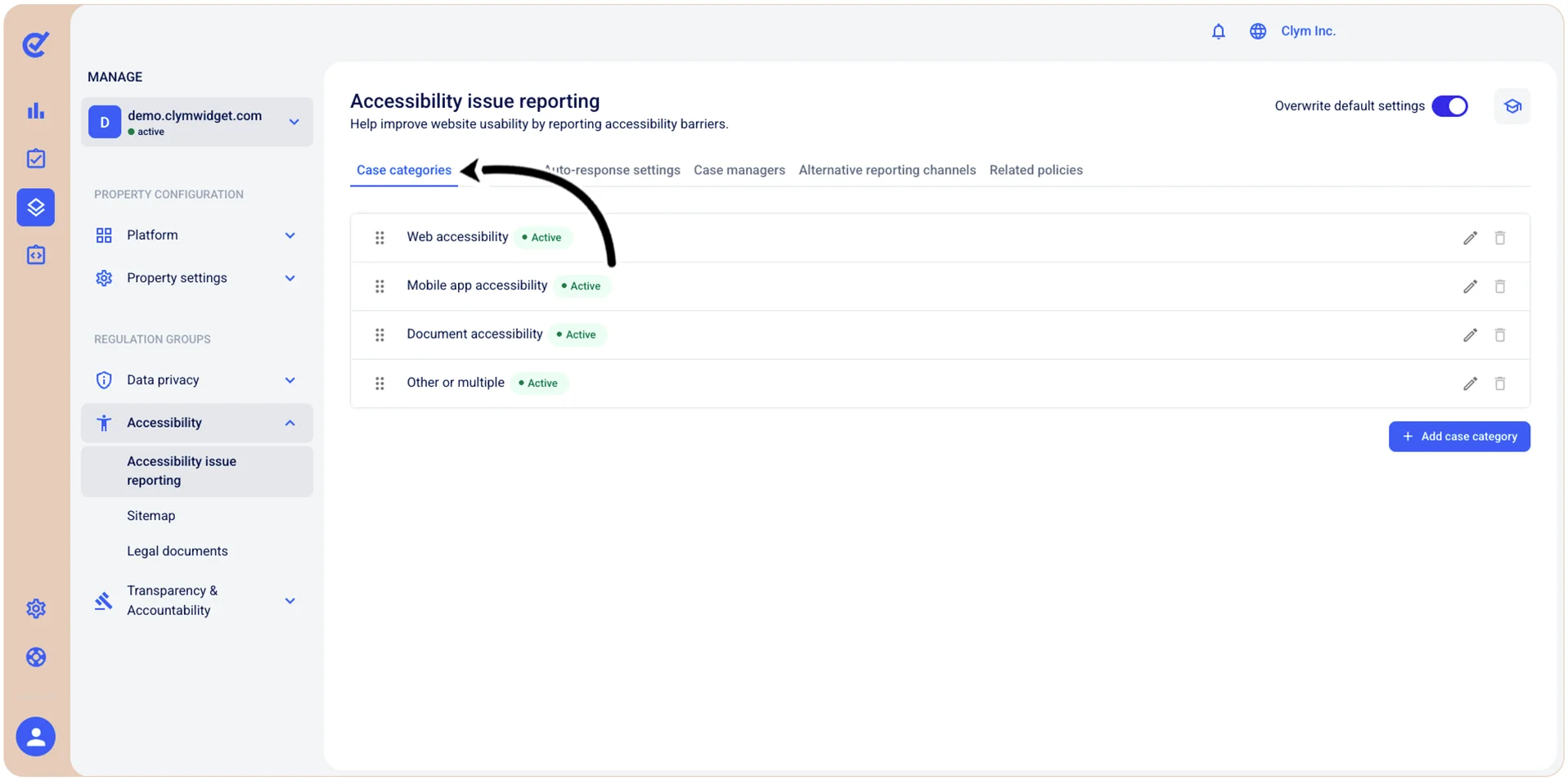Click the Mobile app accessibility row name
The height and width of the screenshot is (781, 1568).
click(x=477, y=285)
